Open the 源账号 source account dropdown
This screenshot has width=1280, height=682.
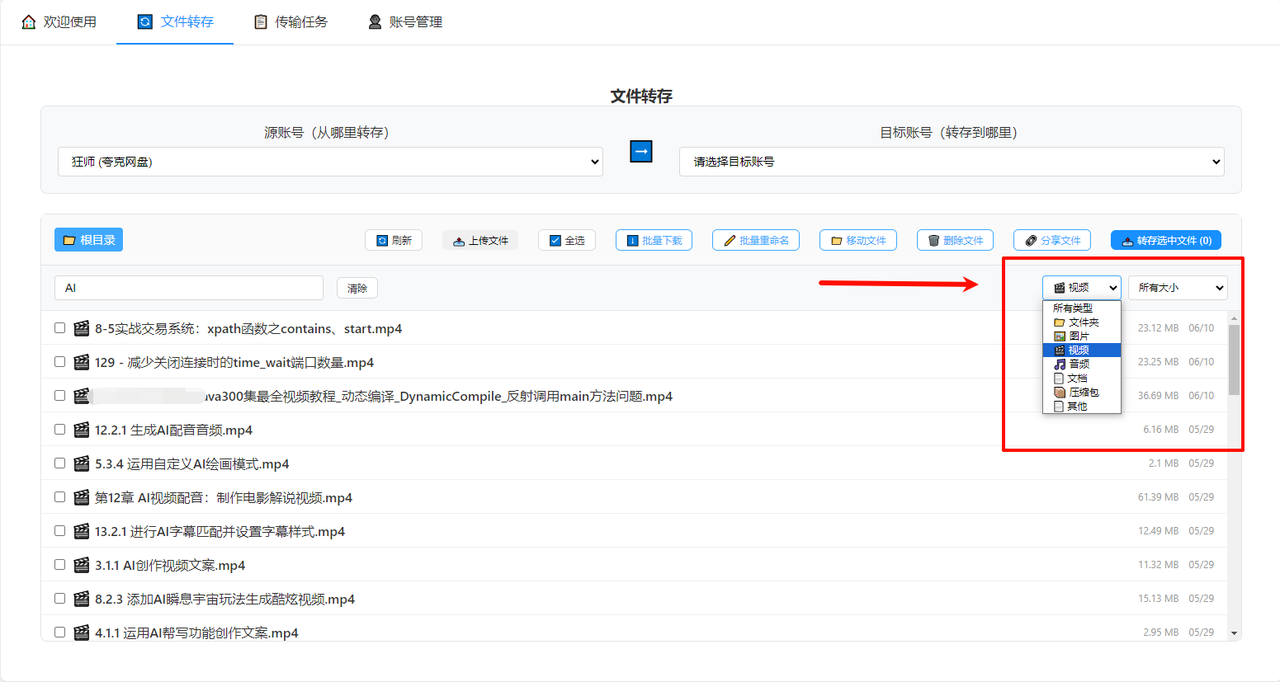(x=330, y=162)
